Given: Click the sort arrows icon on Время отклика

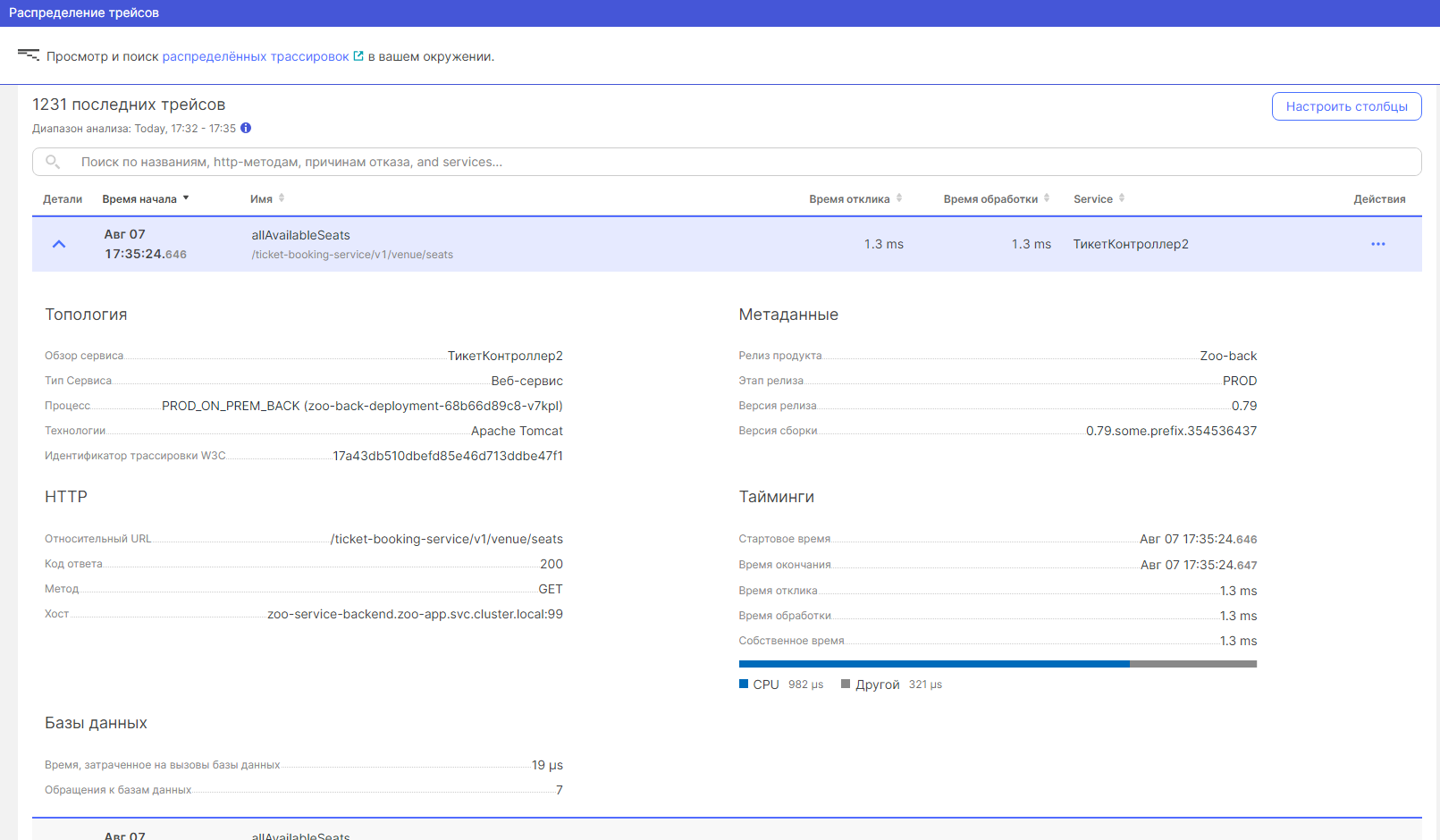Looking at the screenshot, I should point(899,198).
